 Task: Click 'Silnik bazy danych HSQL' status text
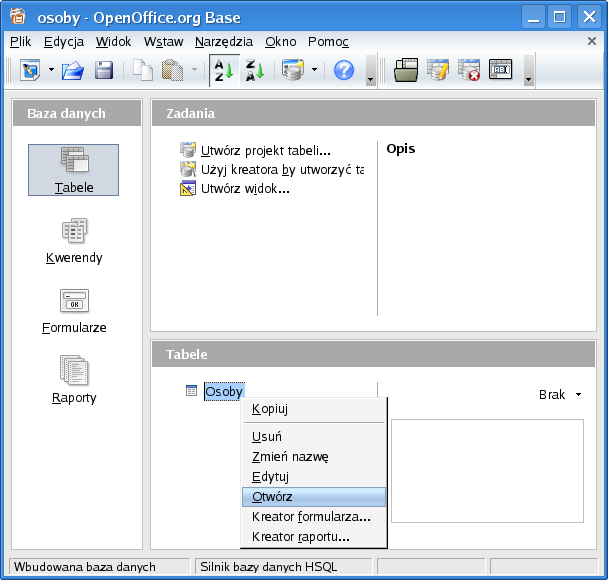[268, 567]
